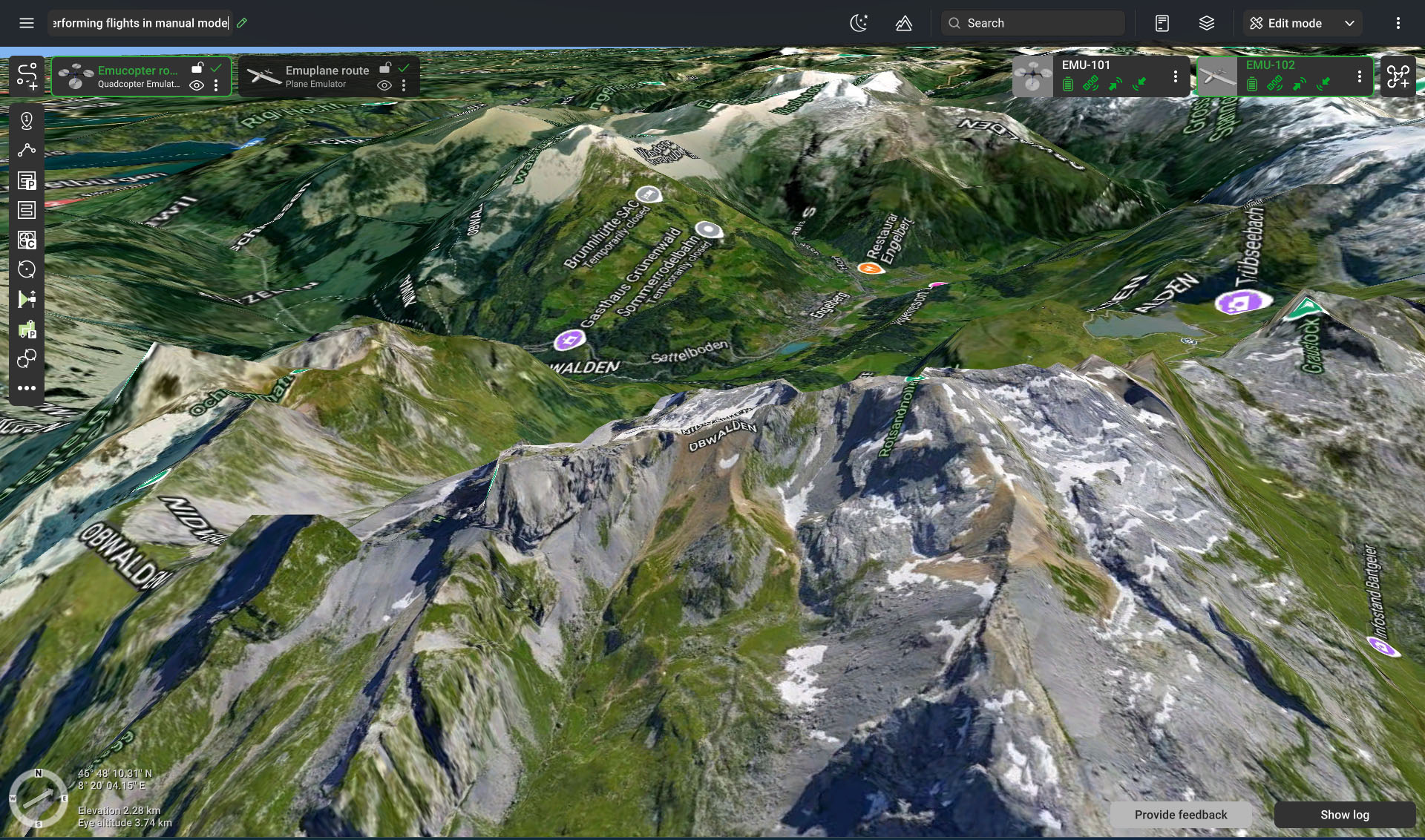This screenshot has width=1425, height=840.
Task: Click the add new route icon
Action: 27,76
